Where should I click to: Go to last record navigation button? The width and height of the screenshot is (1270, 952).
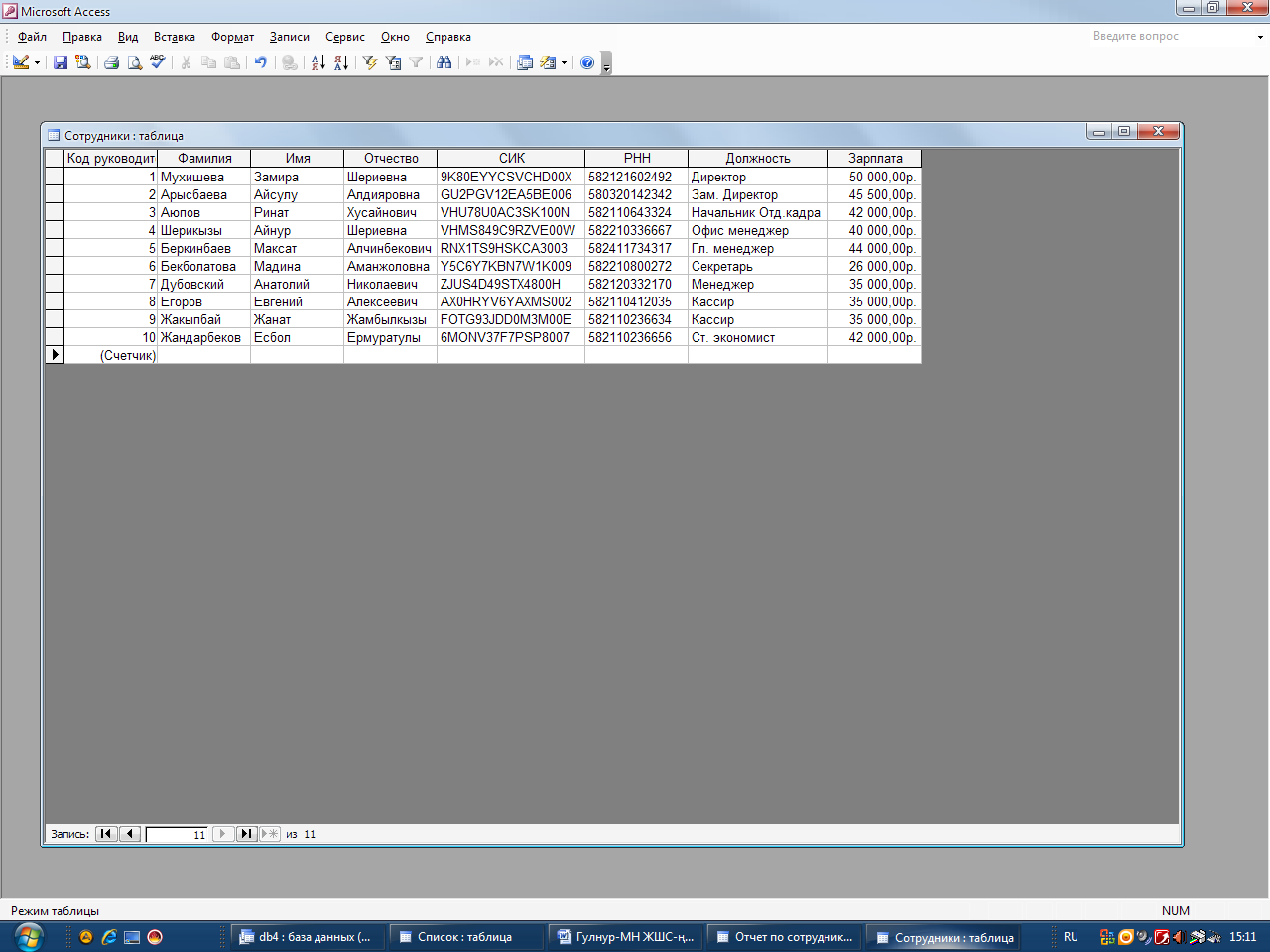[x=247, y=834]
